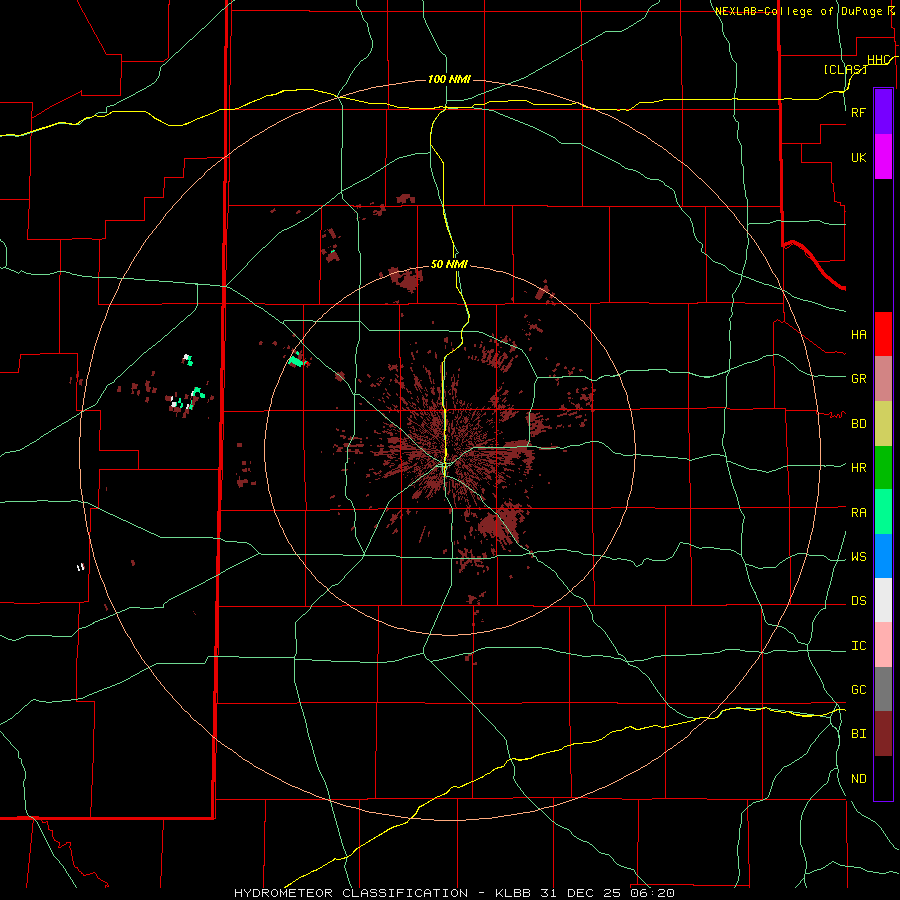Screen dimensions: 900x900
Task: Click the HR legend label
Action: (x=858, y=468)
